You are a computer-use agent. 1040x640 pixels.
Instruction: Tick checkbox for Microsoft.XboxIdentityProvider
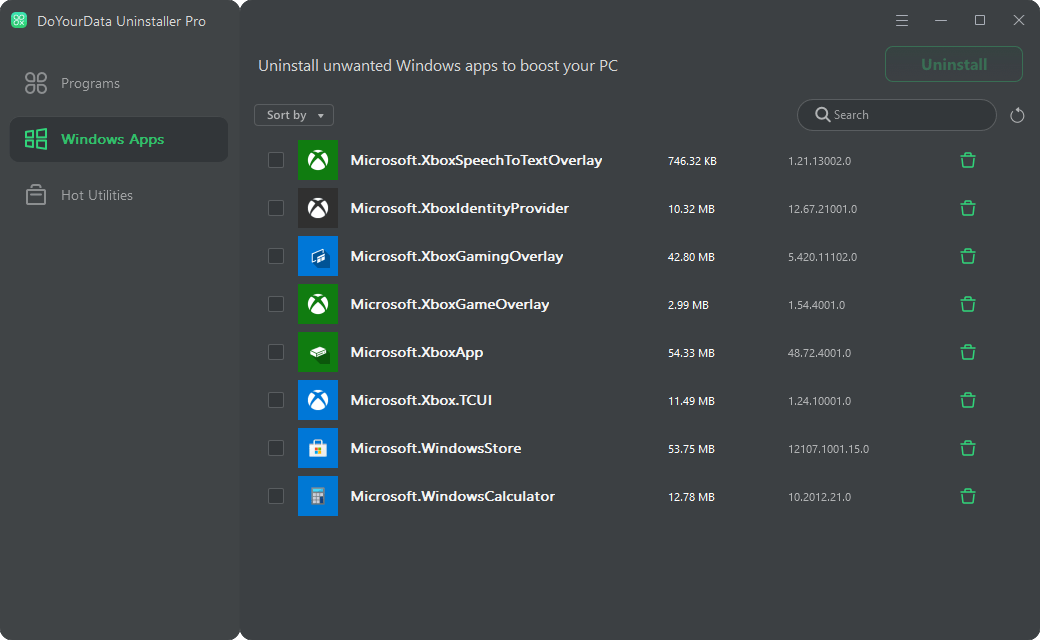click(276, 208)
